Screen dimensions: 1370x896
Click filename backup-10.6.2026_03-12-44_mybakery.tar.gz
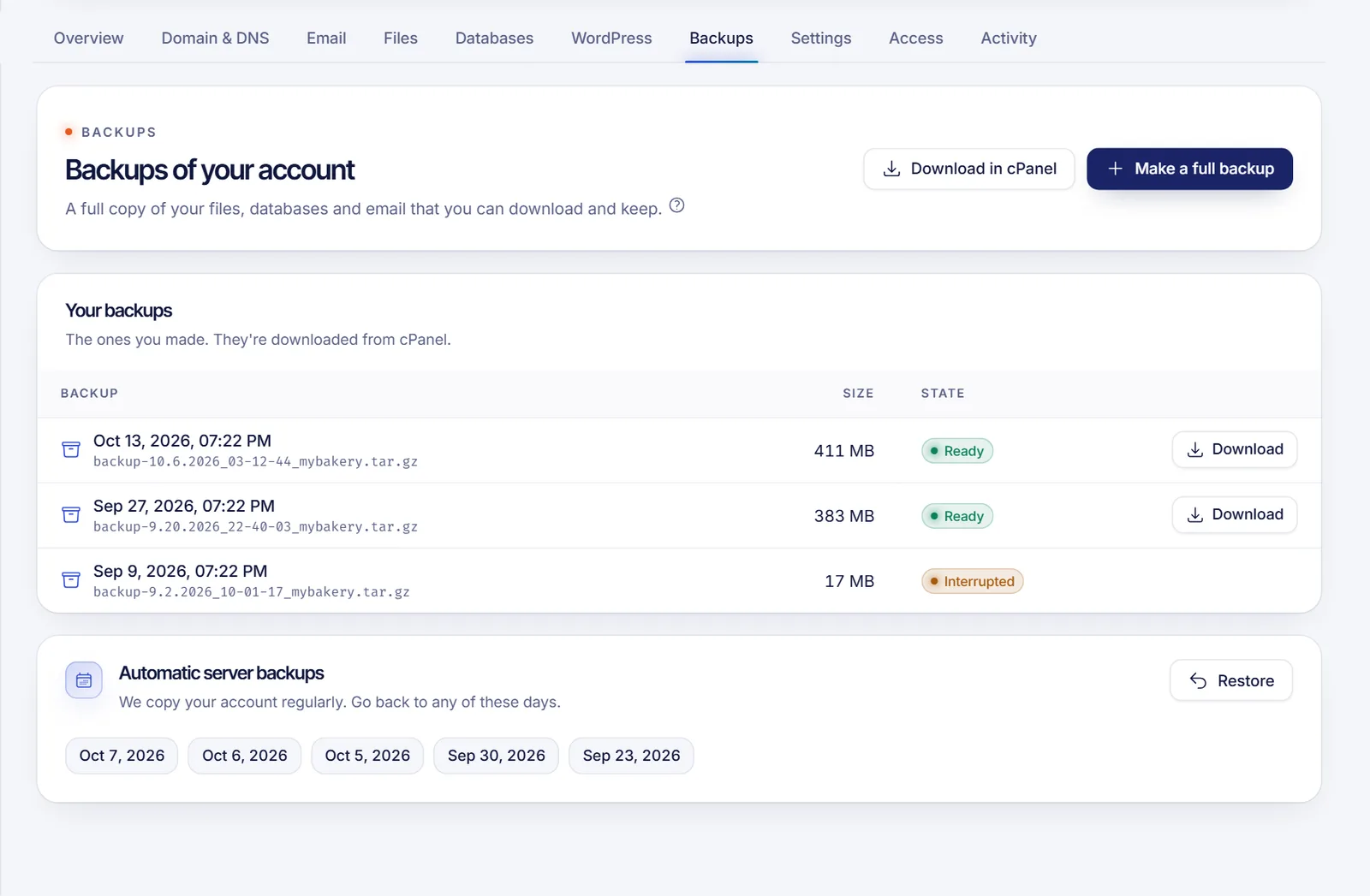point(255,461)
